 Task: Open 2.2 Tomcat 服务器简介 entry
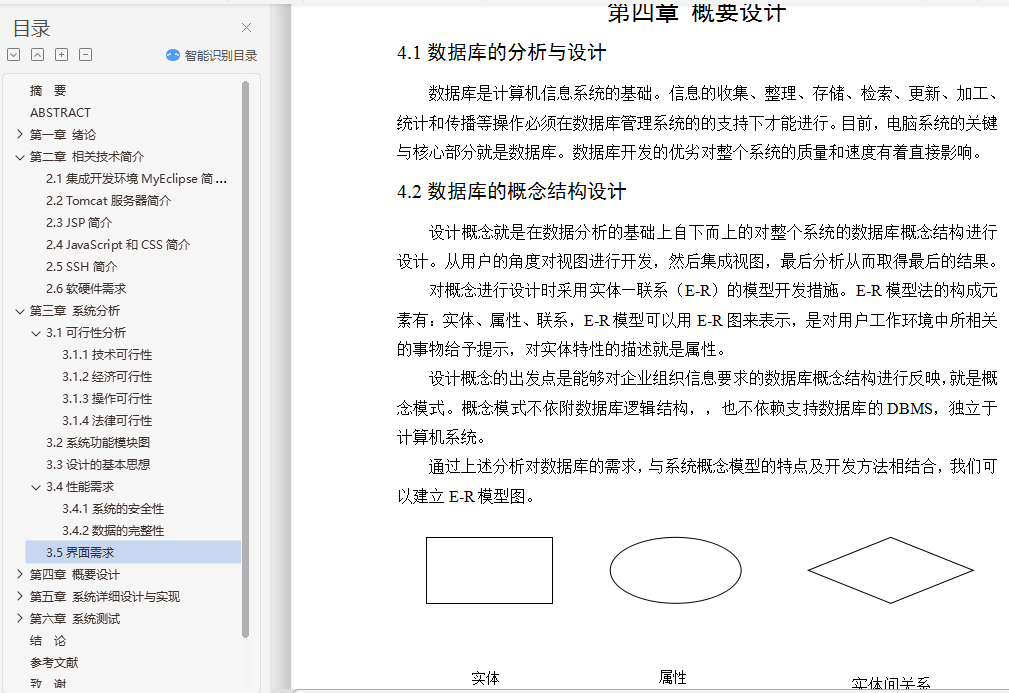click(x=108, y=201)
